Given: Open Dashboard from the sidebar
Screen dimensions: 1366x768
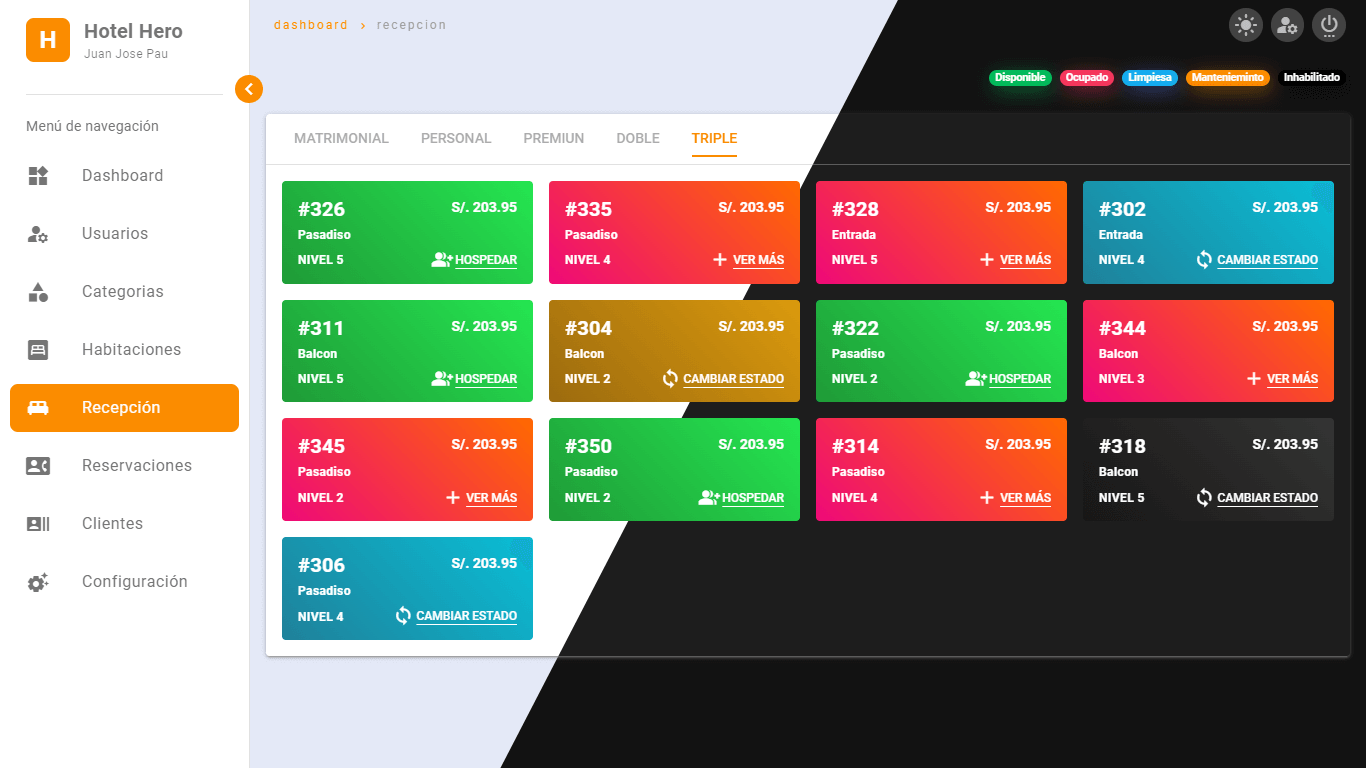Looking at the screenshot, I should pyautogui.click(x=124, y=176).
